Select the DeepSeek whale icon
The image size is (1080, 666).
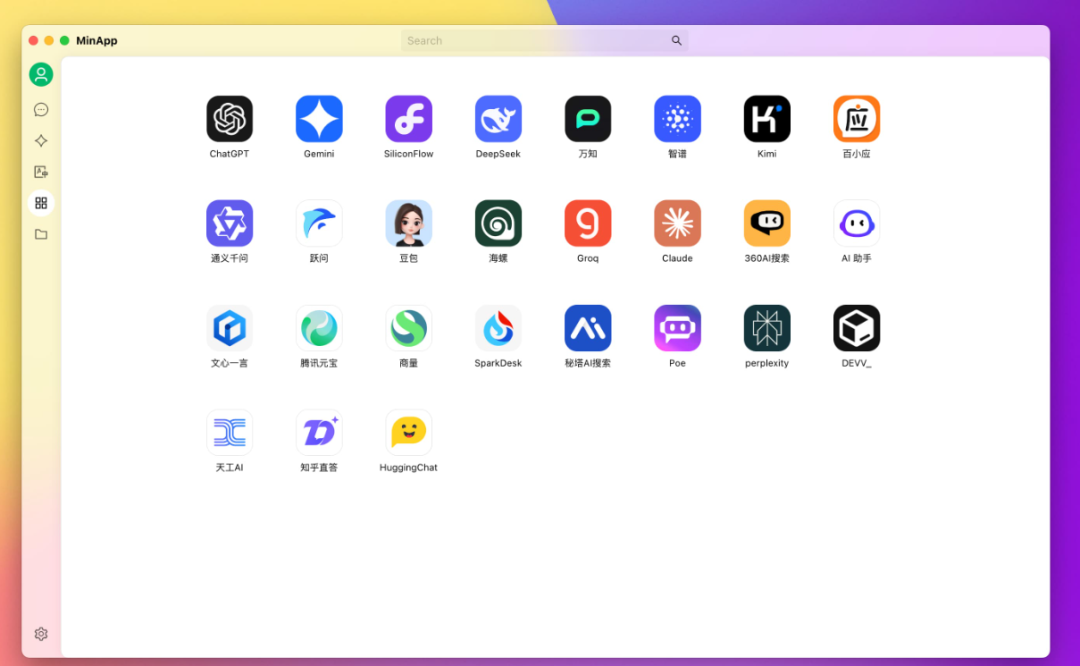coord(498,119)
